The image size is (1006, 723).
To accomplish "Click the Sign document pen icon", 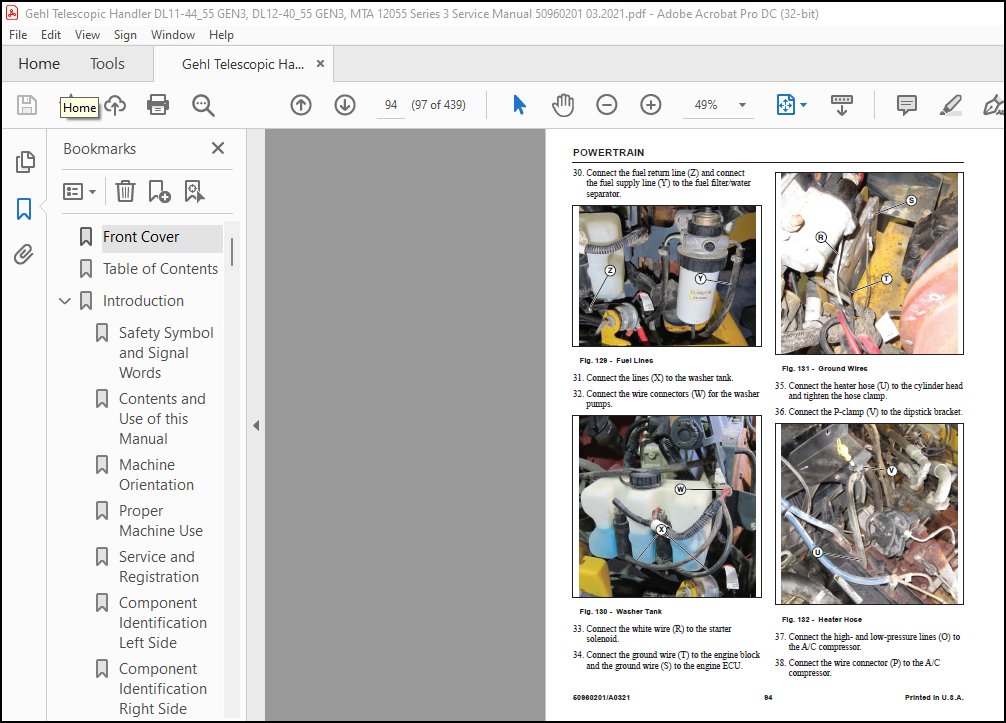I will pos(993,105).
